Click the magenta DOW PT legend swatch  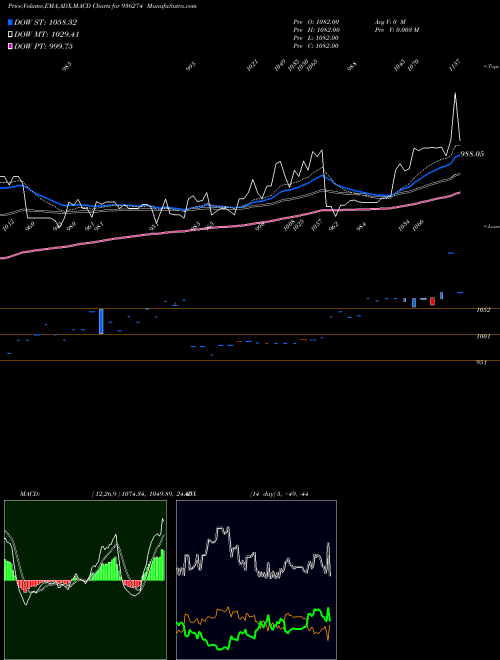(10, 46)
